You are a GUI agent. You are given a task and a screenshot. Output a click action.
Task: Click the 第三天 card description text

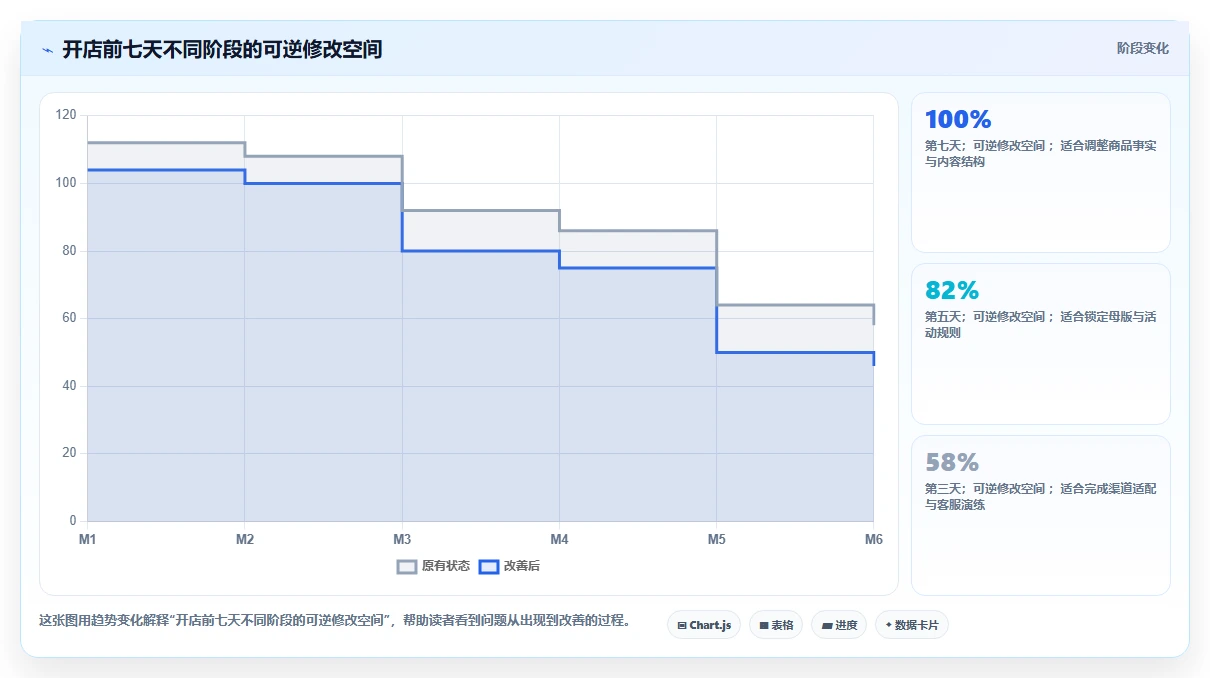click(x=1041, y=497)
